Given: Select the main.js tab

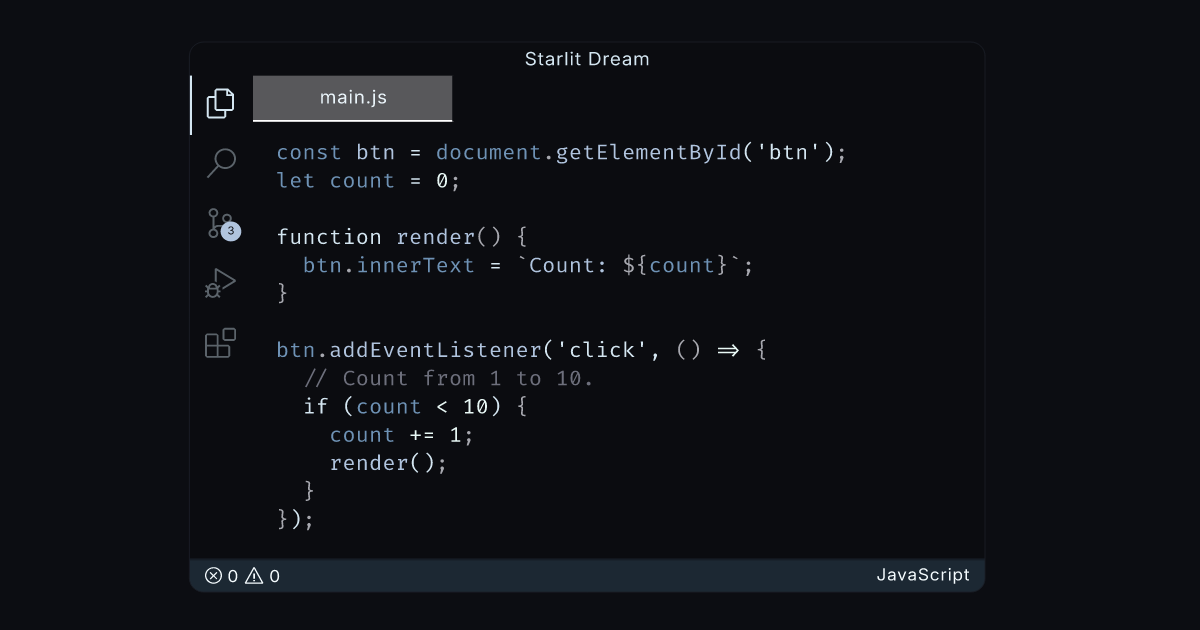Looking at the screenshot, I should 352,98.
